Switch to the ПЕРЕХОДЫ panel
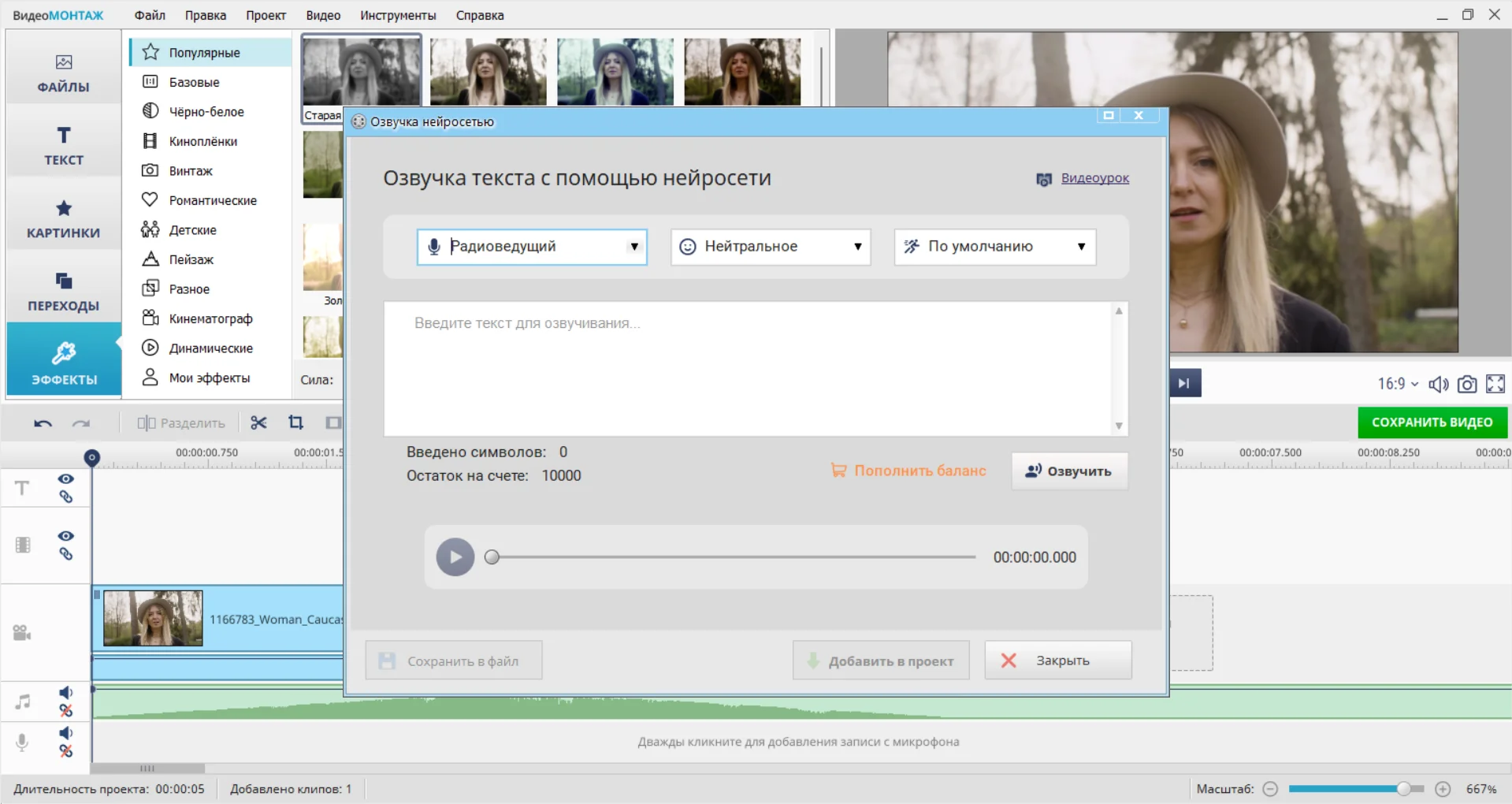1512x804 pixels. pos(63,289)
